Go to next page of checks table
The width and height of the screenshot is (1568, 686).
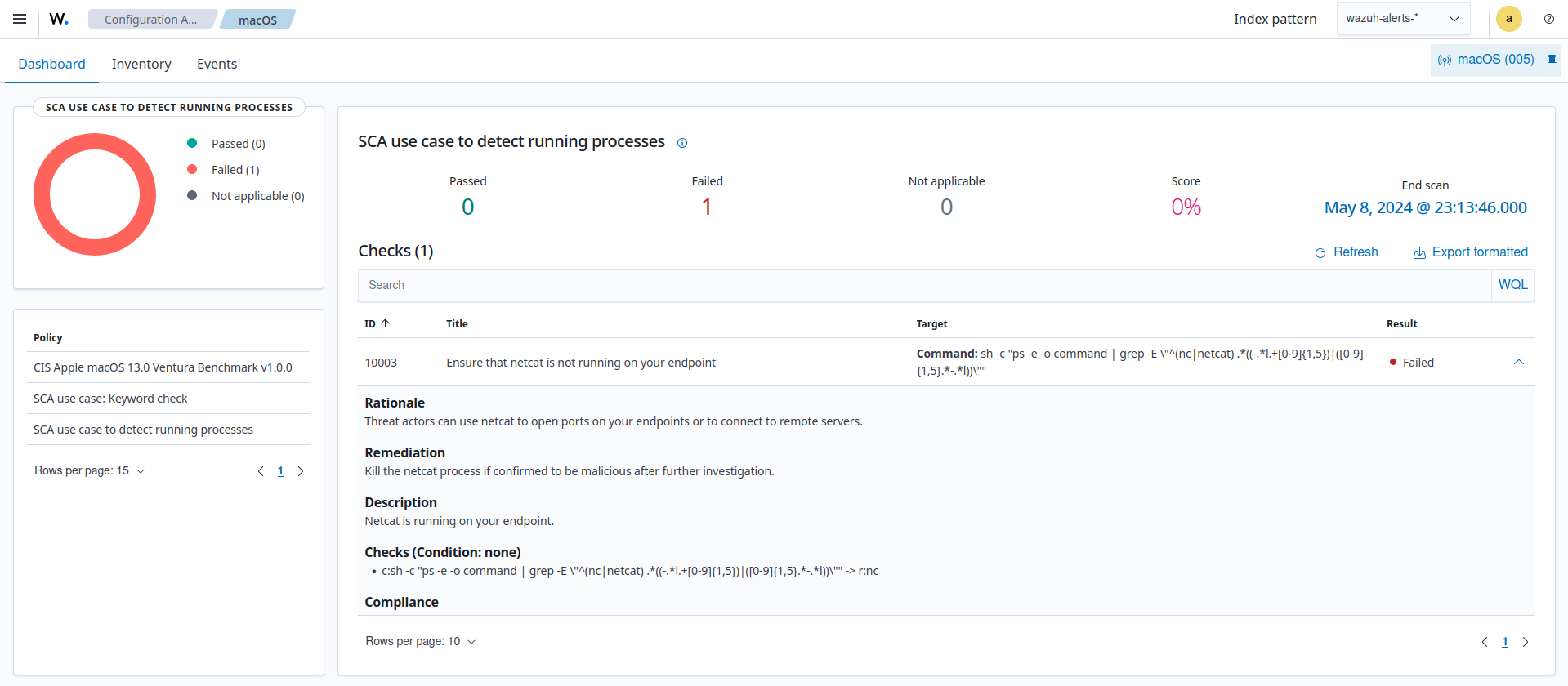[1525, 642]
